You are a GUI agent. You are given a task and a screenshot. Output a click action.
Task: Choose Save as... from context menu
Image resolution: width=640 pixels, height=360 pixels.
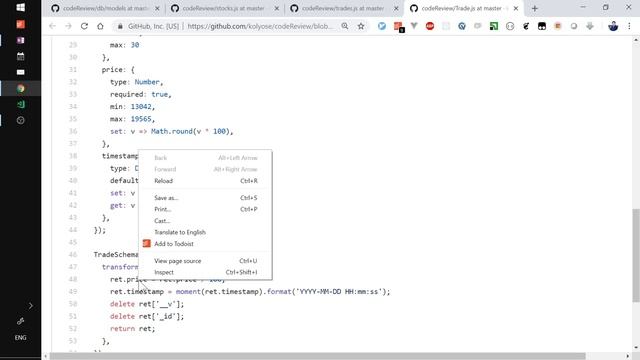tap(205, 198)
